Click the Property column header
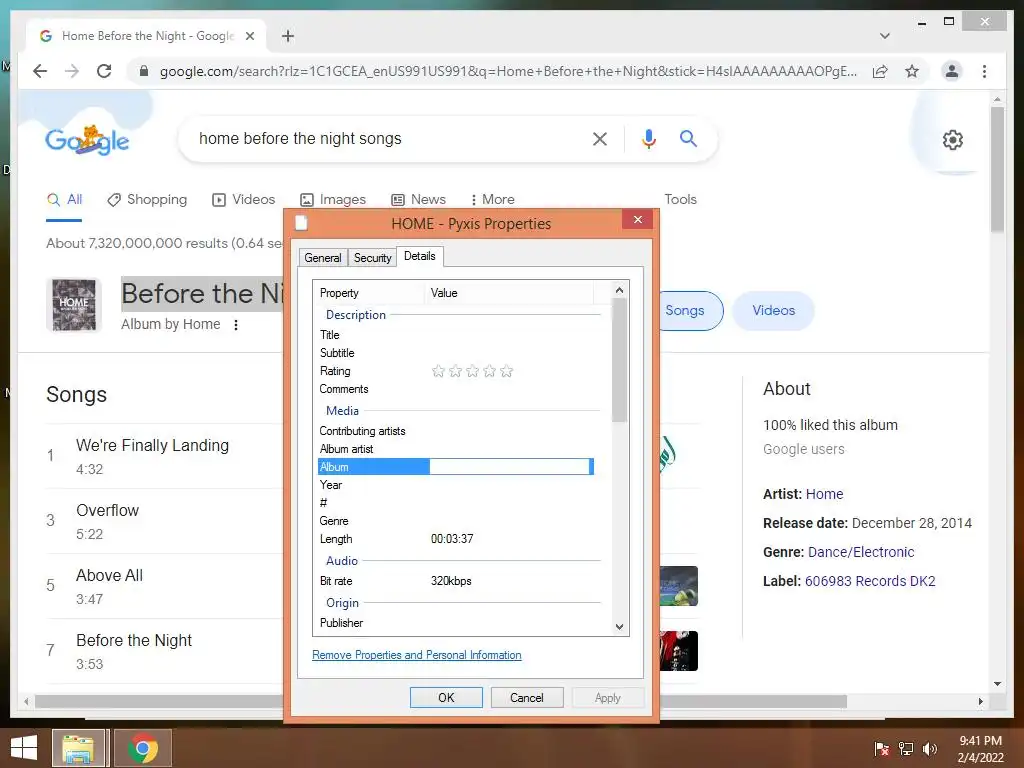The height and width of the screenshot is (768, 1024). [x=370, y=293]
